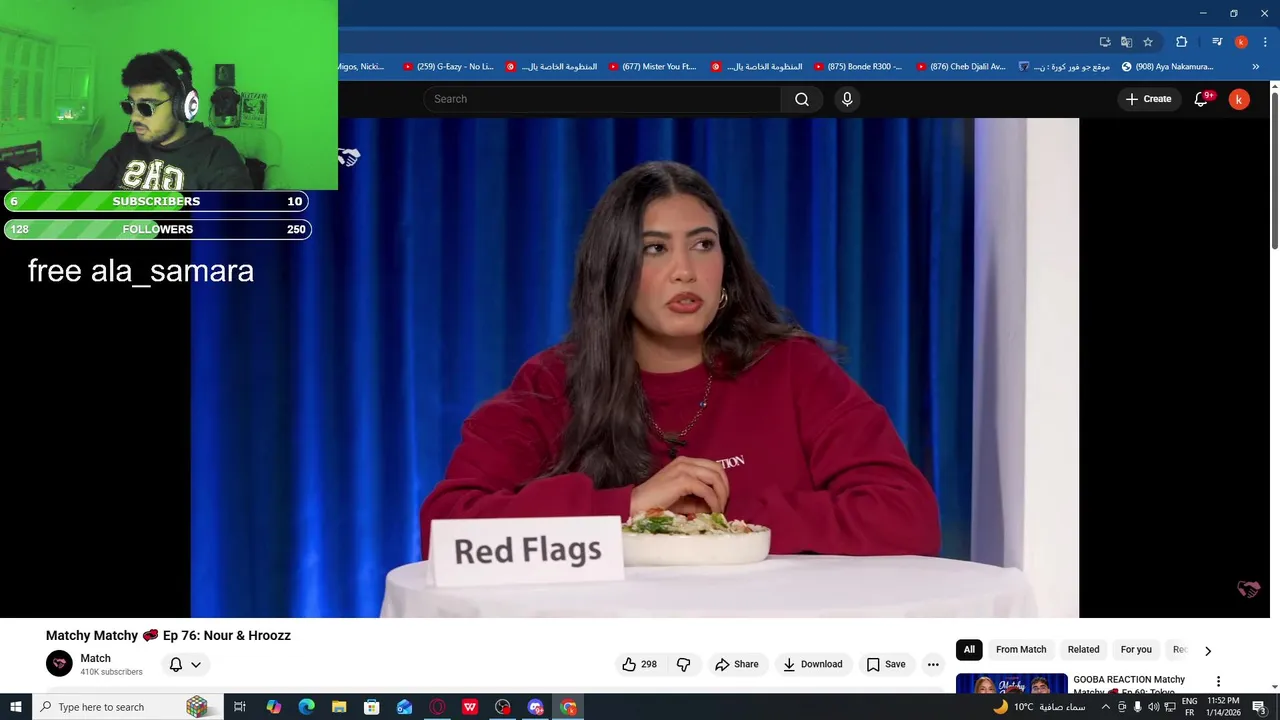Open bookmark (677) Mister You Ft...

click(652, 67)
